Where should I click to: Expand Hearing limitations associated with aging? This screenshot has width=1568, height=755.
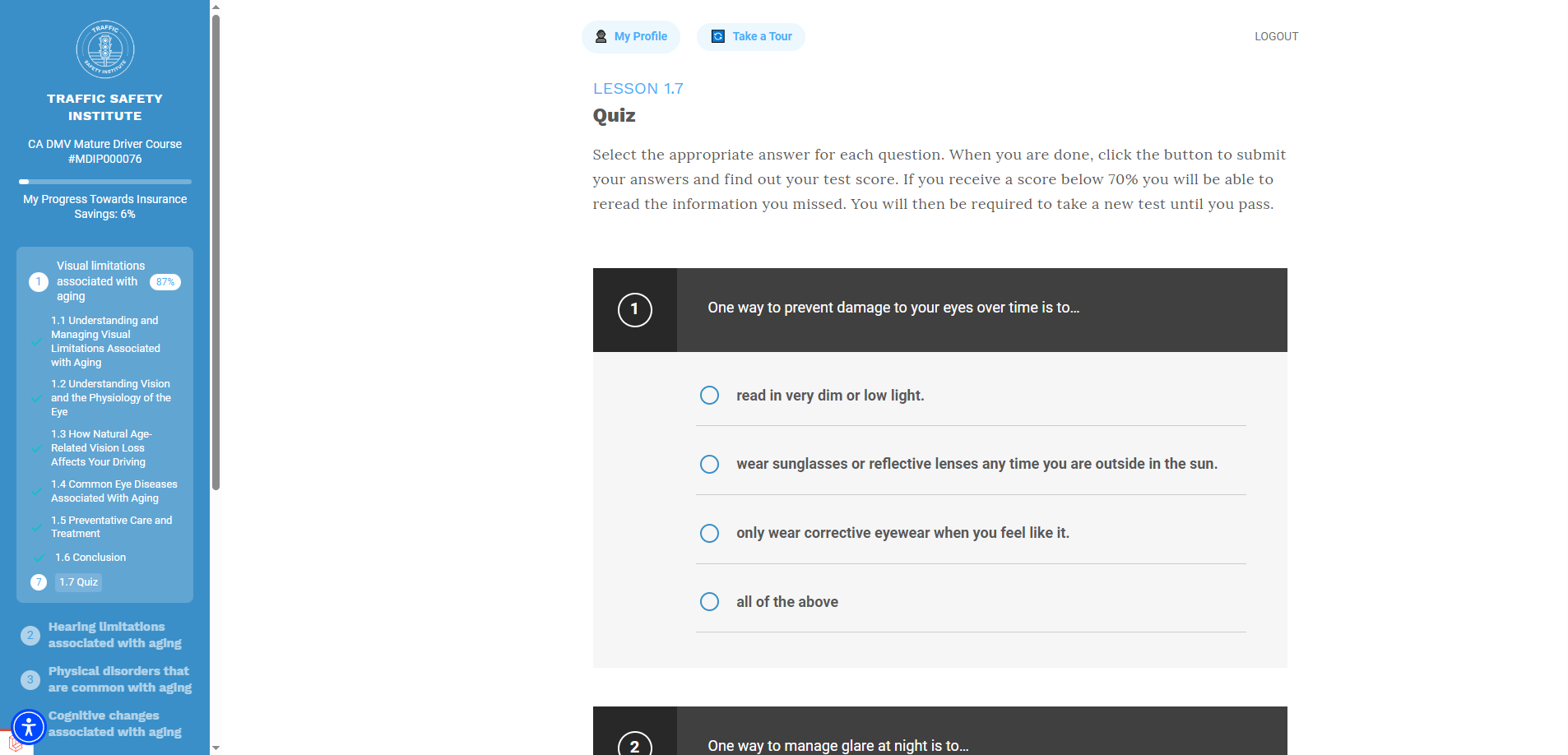(114, 635)
